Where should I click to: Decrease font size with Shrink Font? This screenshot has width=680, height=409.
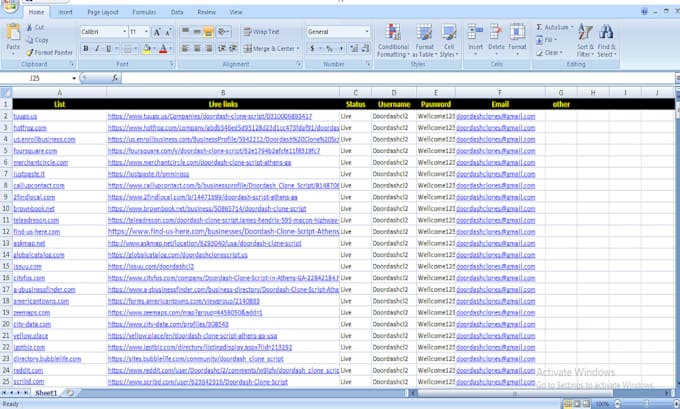[x=167, y=32]
